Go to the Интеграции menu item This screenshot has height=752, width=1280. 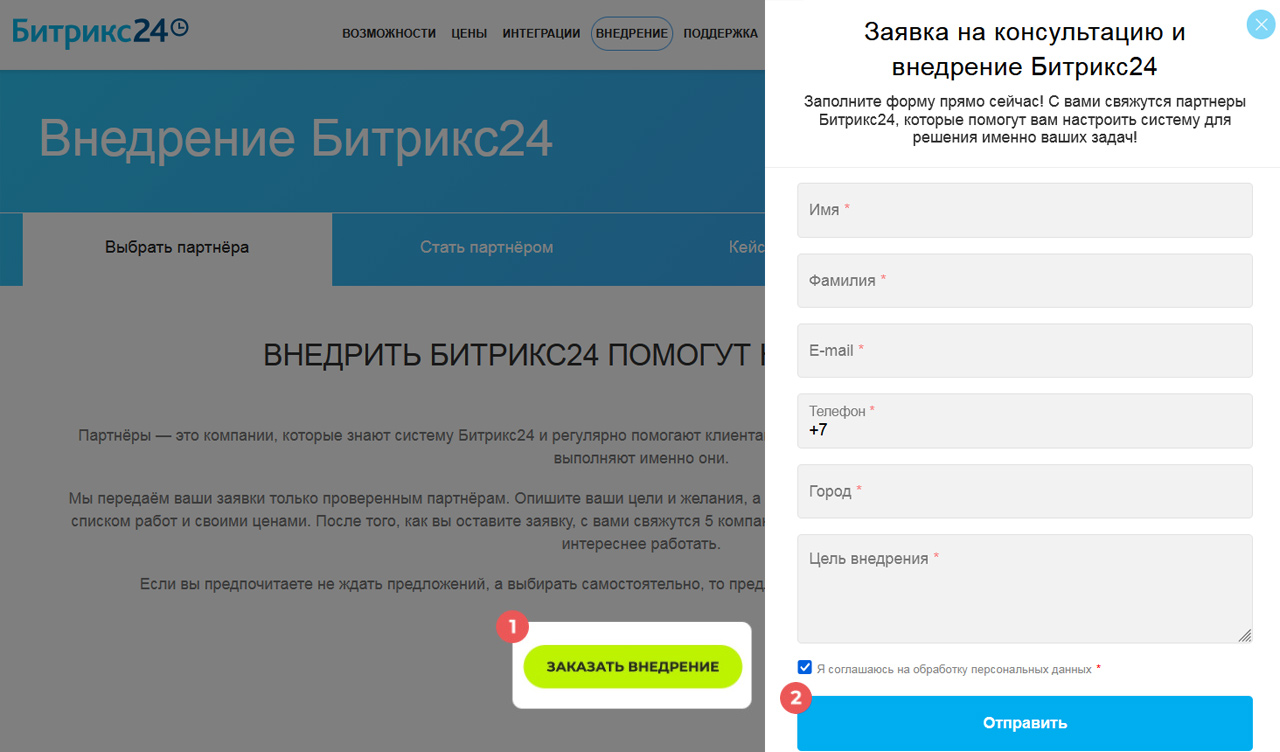click(541, 33)
